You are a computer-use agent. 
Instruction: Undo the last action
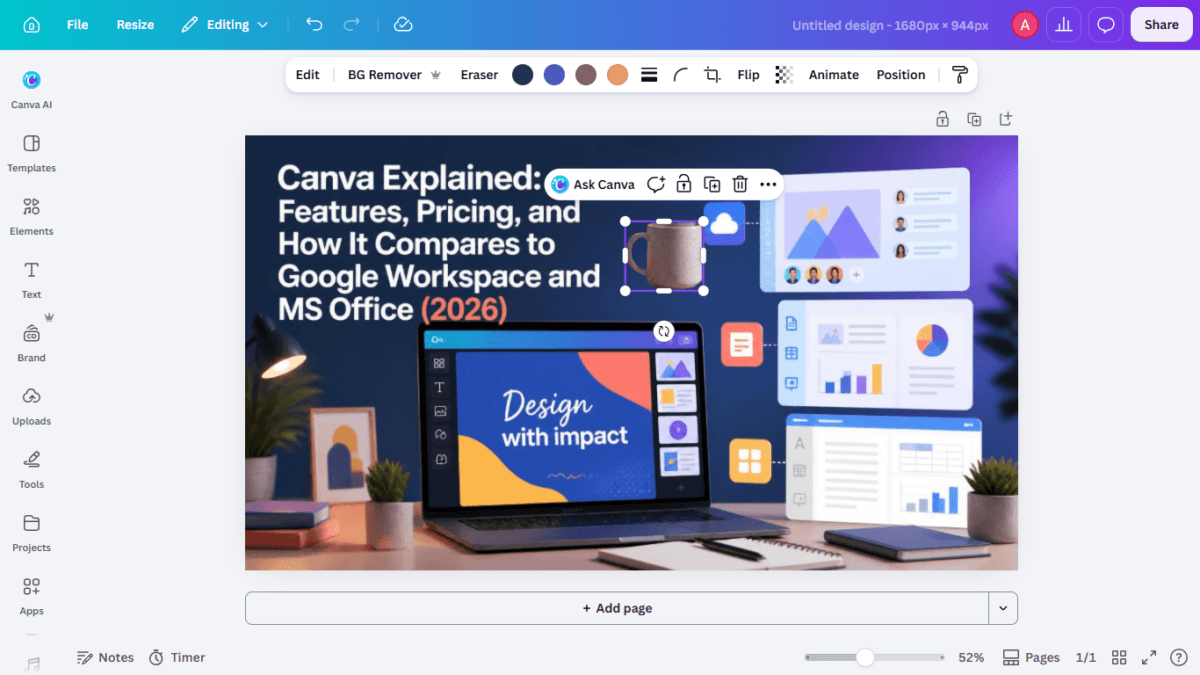(x=314, y=25)
